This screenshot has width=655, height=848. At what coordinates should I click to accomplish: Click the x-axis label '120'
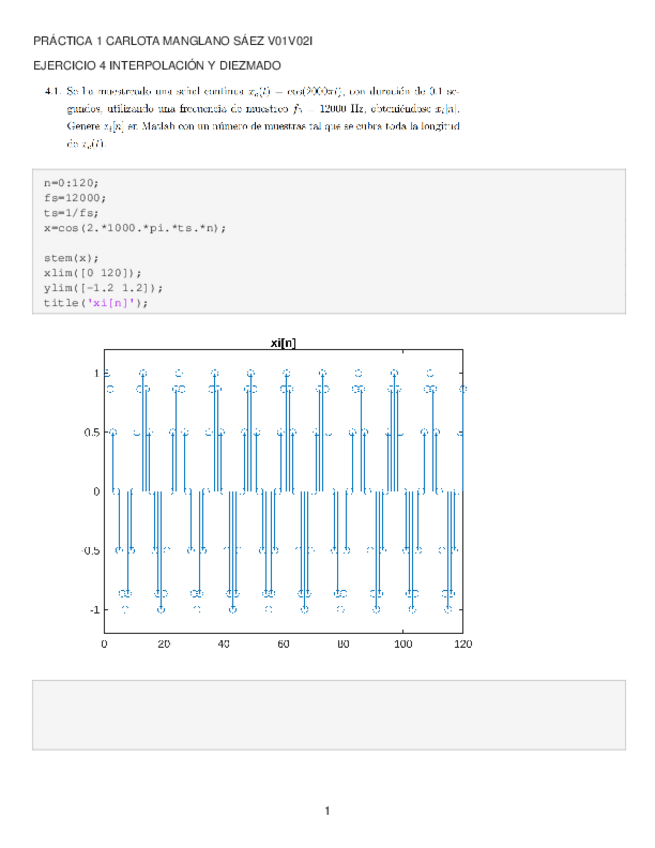(x=463, y=644)
